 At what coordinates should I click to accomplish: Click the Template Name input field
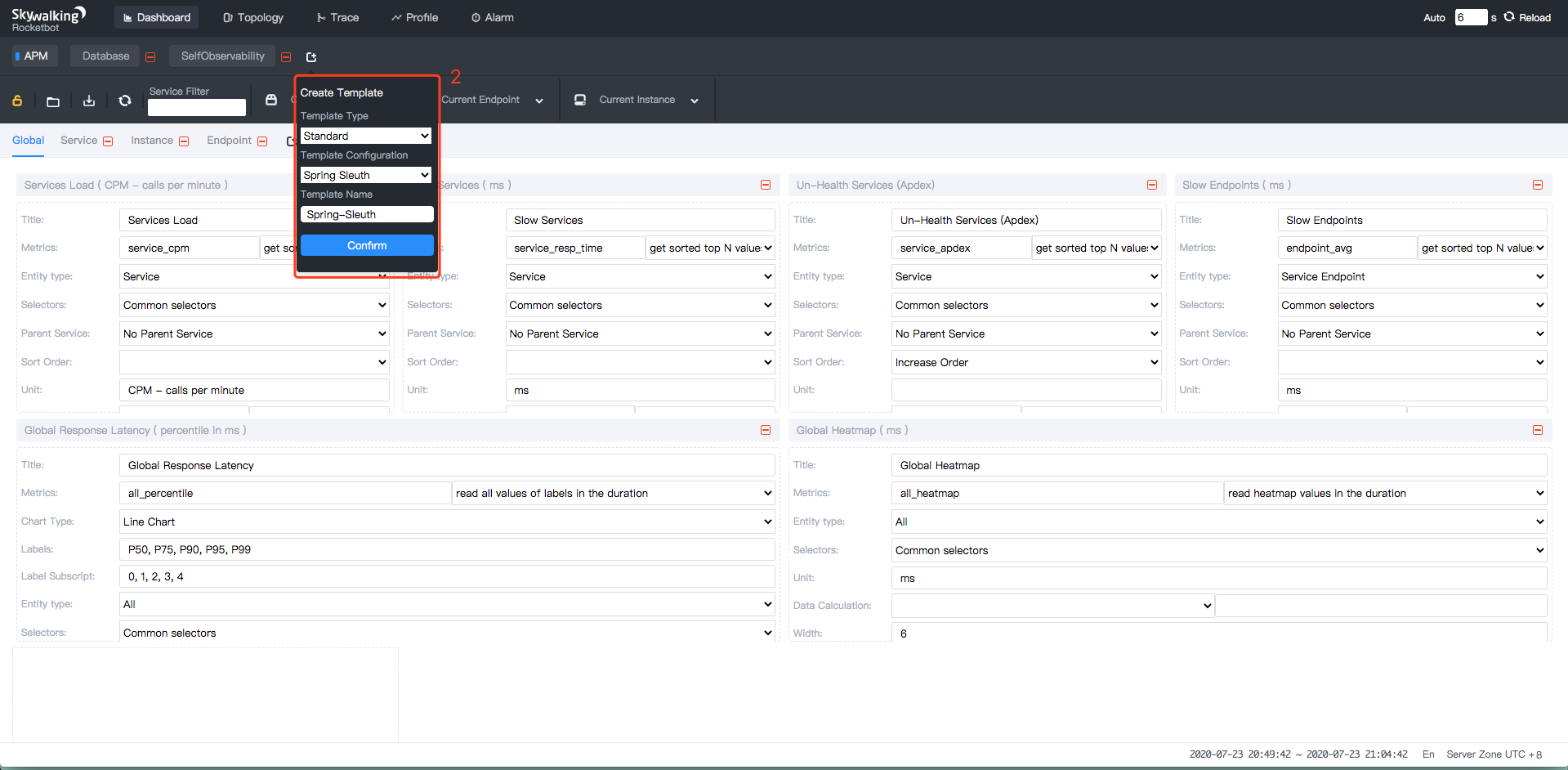click(x=366, y=214)
